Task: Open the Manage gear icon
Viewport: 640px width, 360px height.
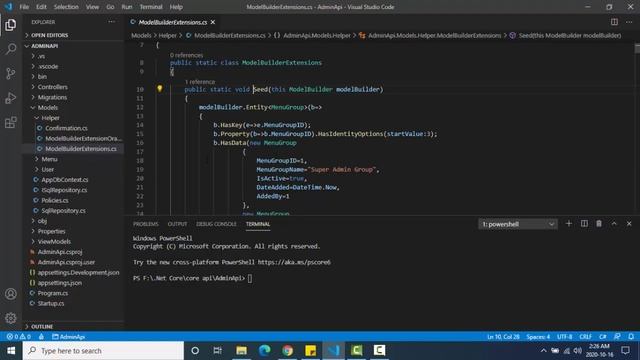Action: [x=11, y=318]
